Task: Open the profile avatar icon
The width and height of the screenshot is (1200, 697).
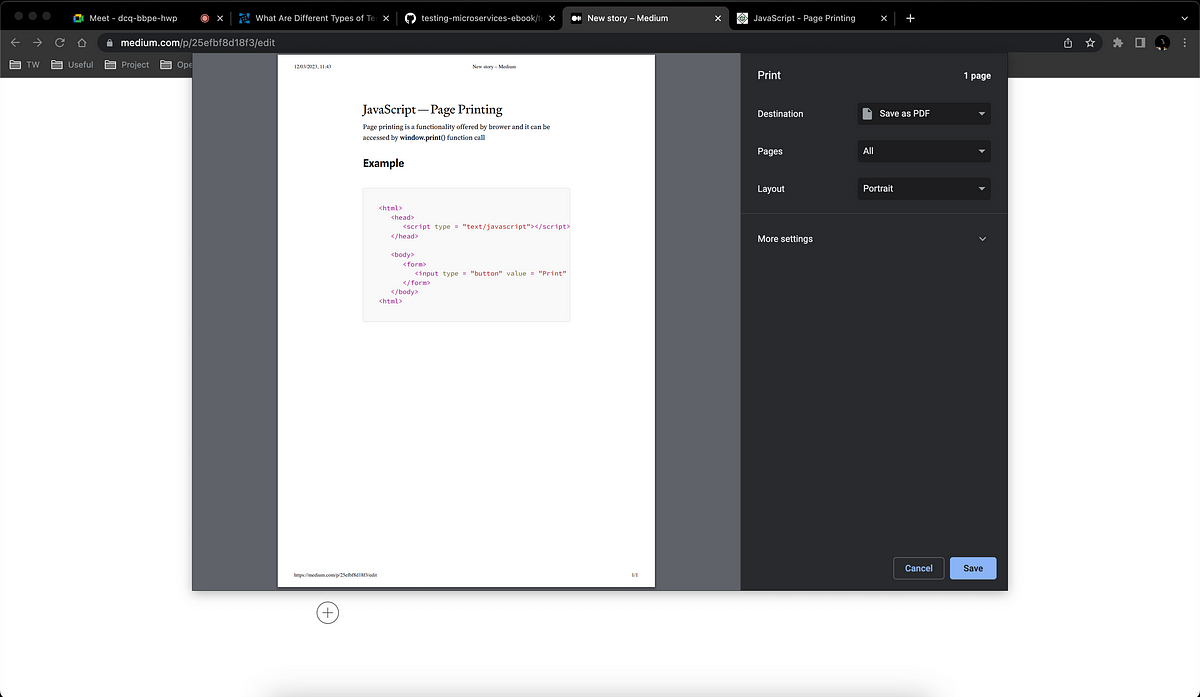Action: [1162, 43]
